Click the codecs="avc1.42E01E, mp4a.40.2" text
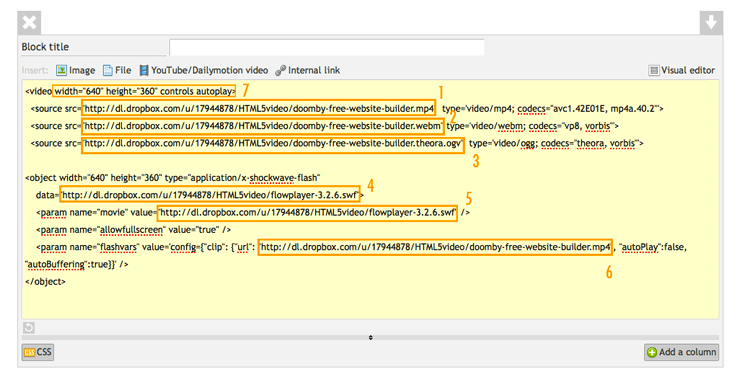741x375 pixels. 588,109
